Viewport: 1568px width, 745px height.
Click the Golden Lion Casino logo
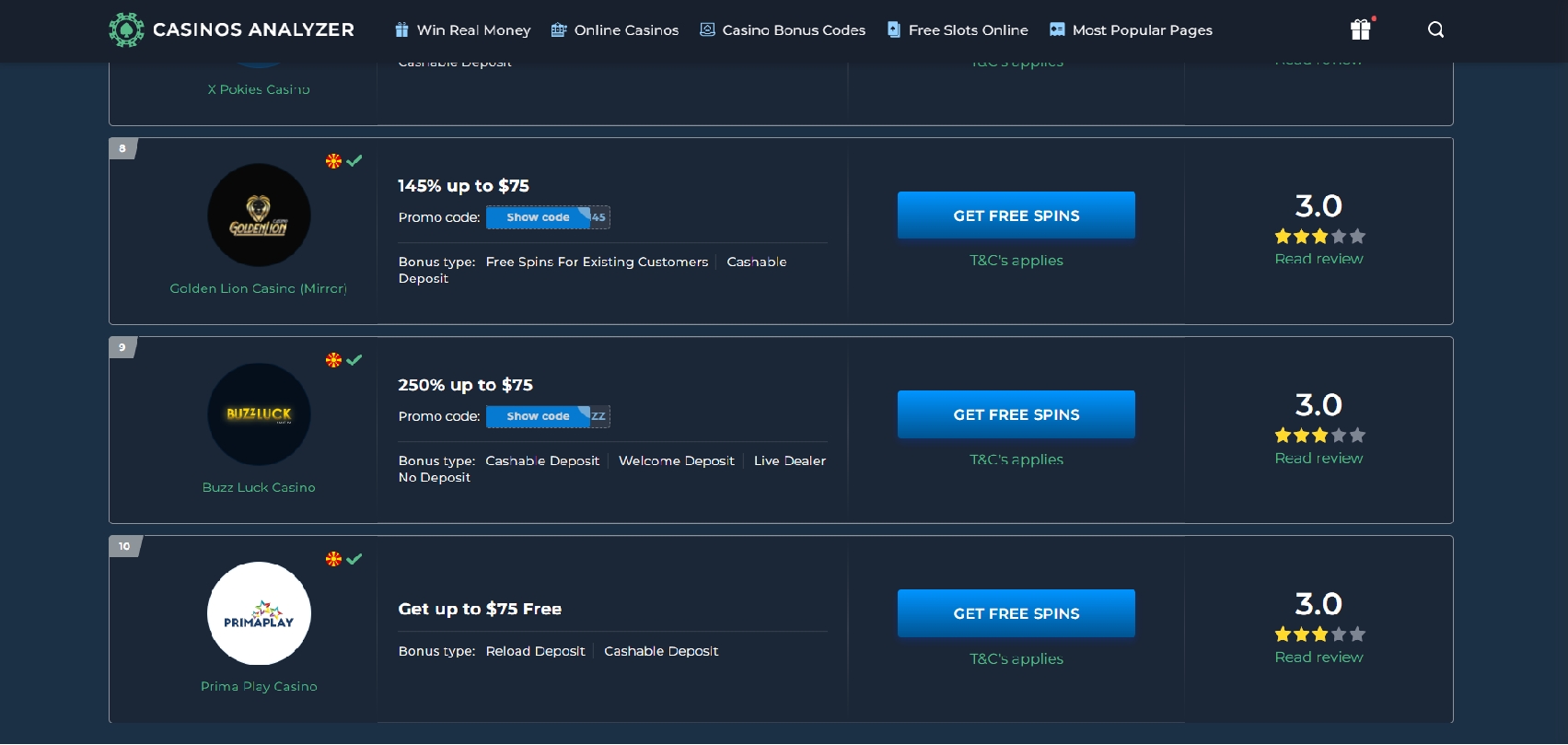tap(259, 215)
